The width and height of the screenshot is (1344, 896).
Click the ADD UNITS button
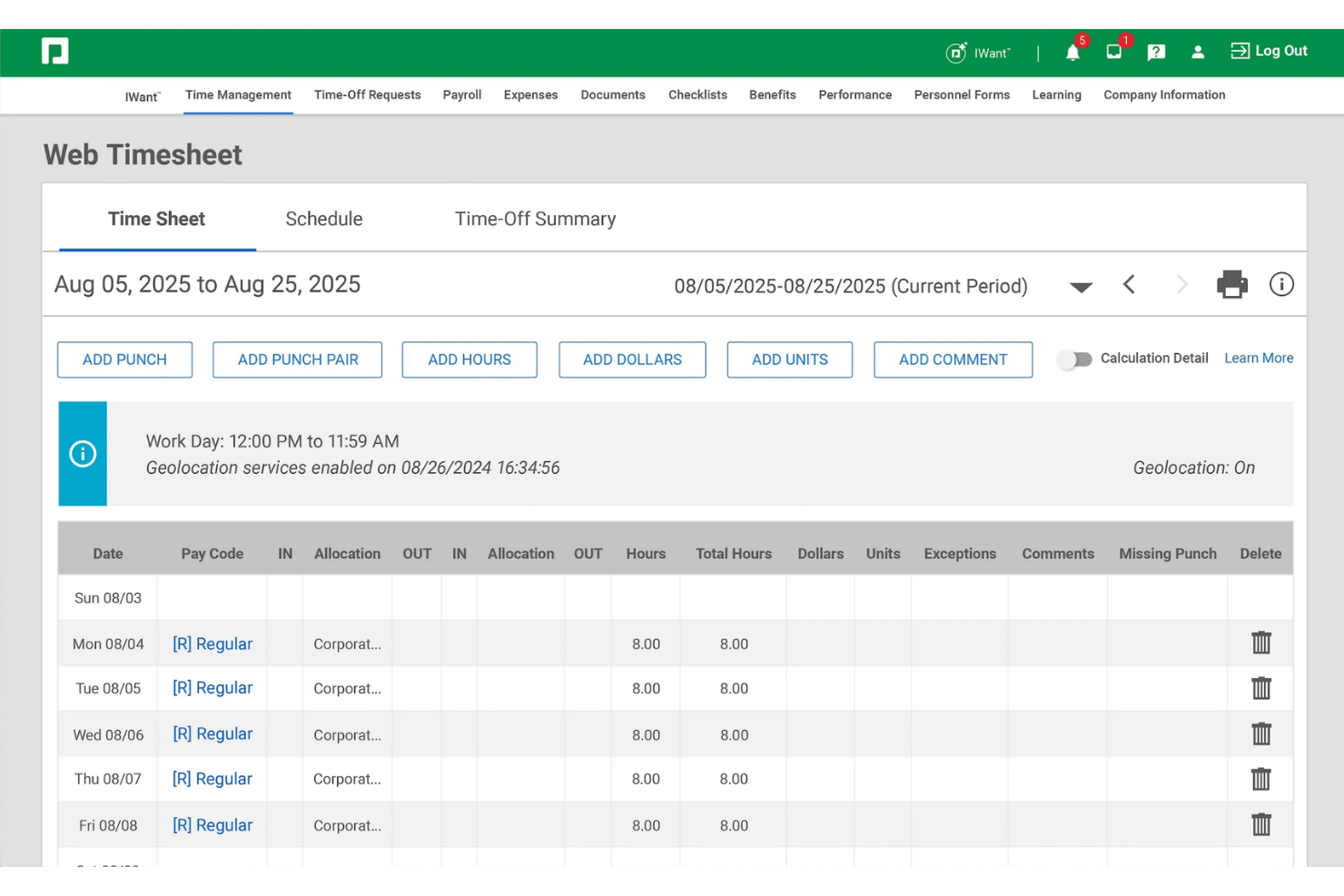(790, 359)
